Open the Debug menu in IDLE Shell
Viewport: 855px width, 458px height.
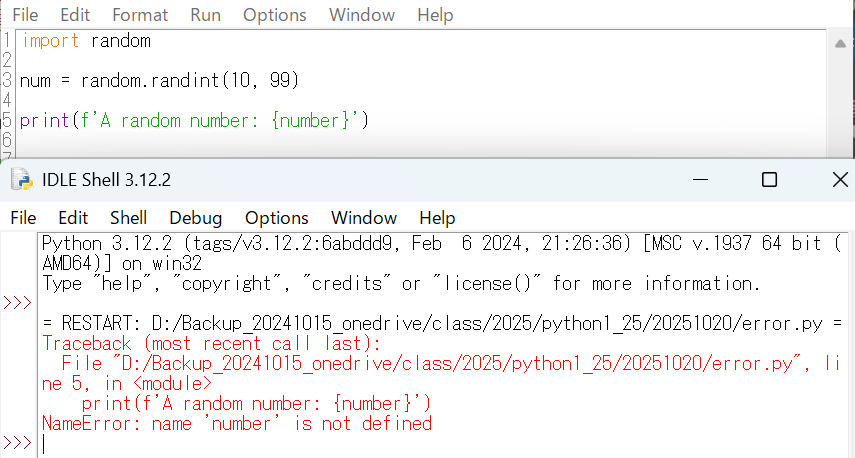(196, 217)
